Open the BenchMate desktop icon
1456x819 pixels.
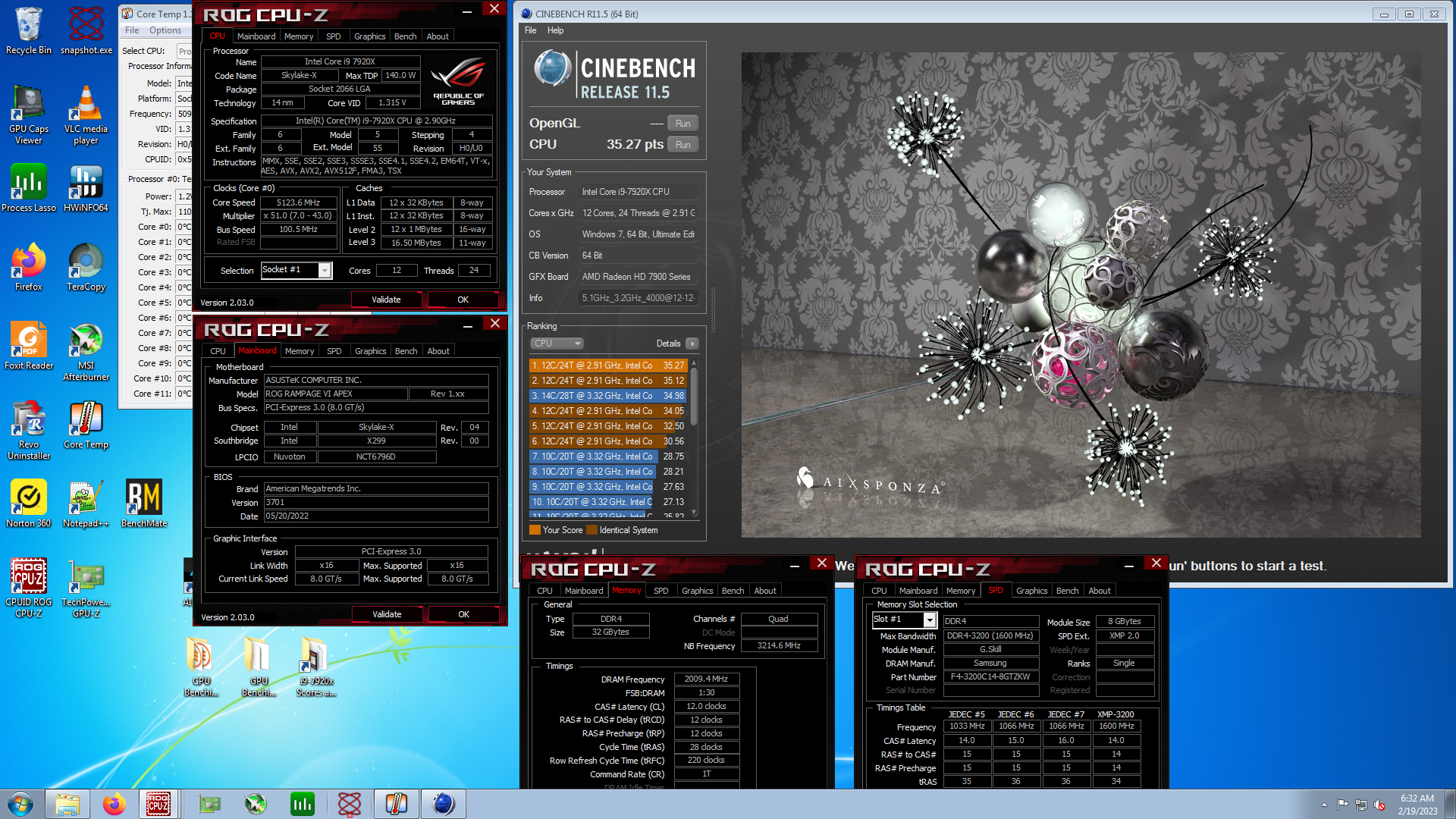coord(144,504)
